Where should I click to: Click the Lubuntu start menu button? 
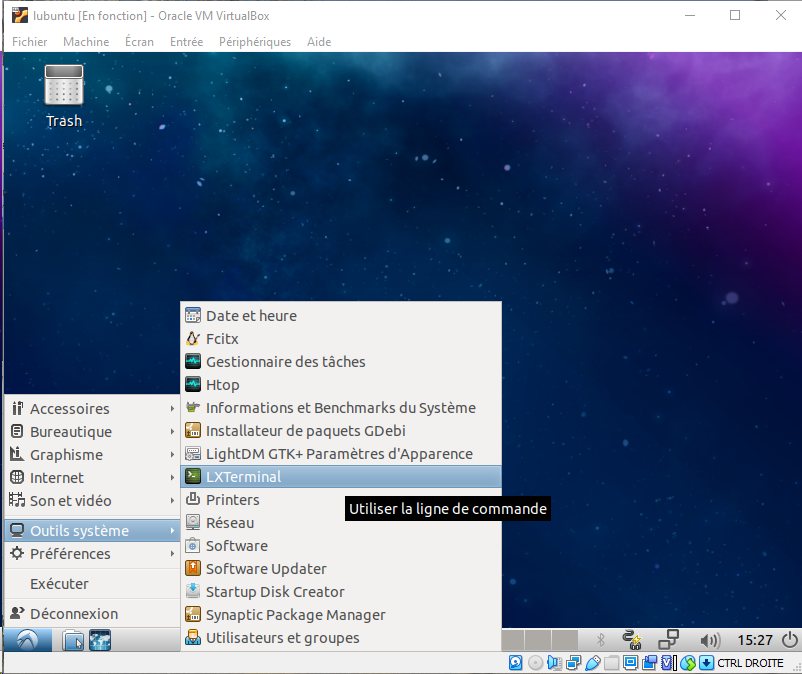pos(27,640)
